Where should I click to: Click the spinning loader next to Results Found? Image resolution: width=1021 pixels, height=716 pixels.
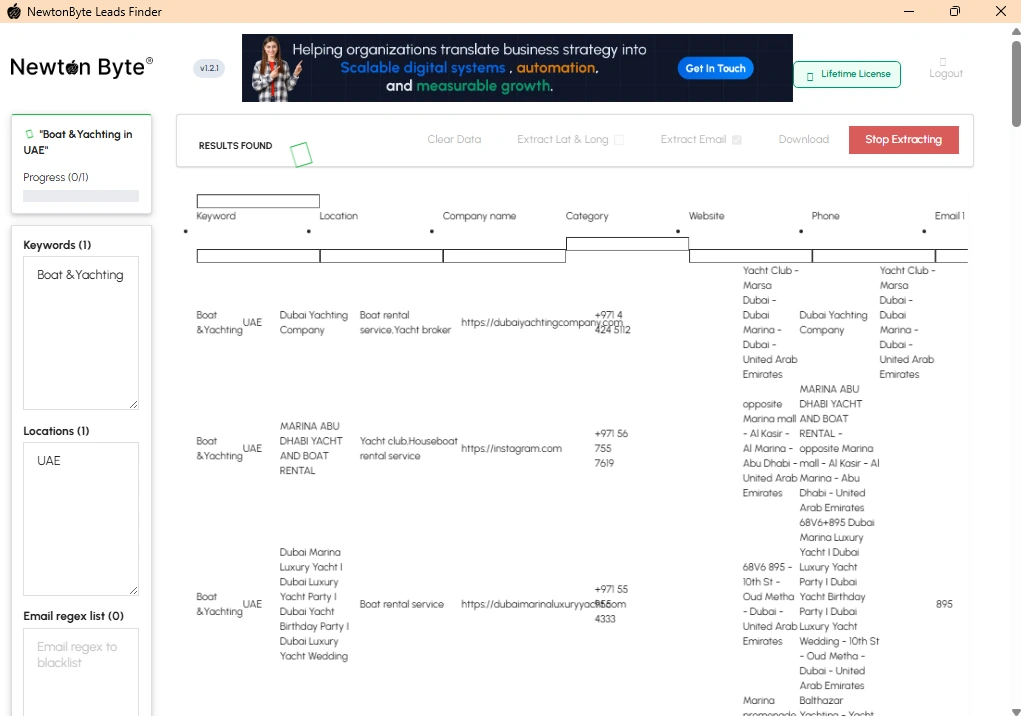click(x=301, y=155)
